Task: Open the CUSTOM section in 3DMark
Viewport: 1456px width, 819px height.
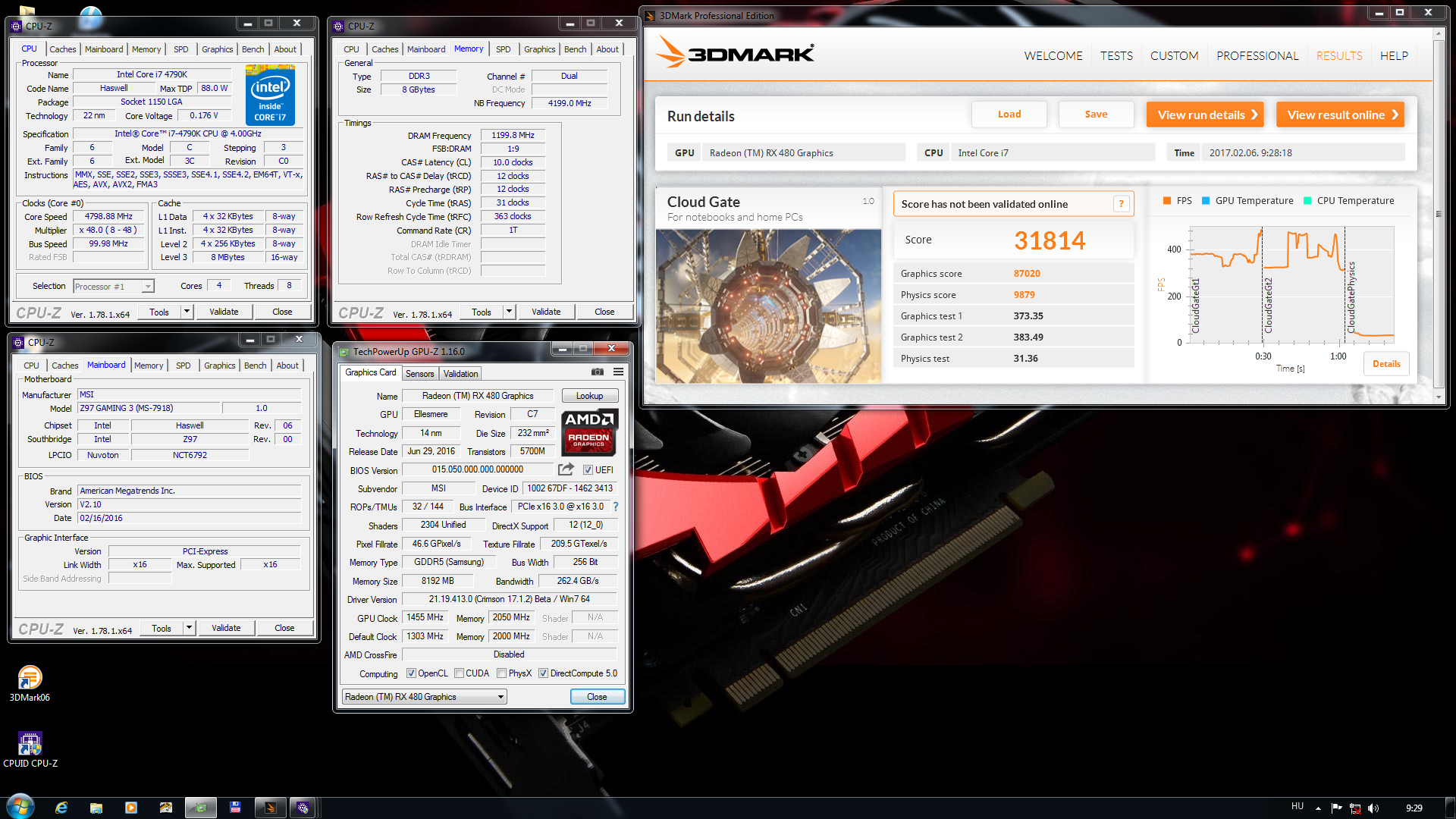Action: coord(1174,56)
